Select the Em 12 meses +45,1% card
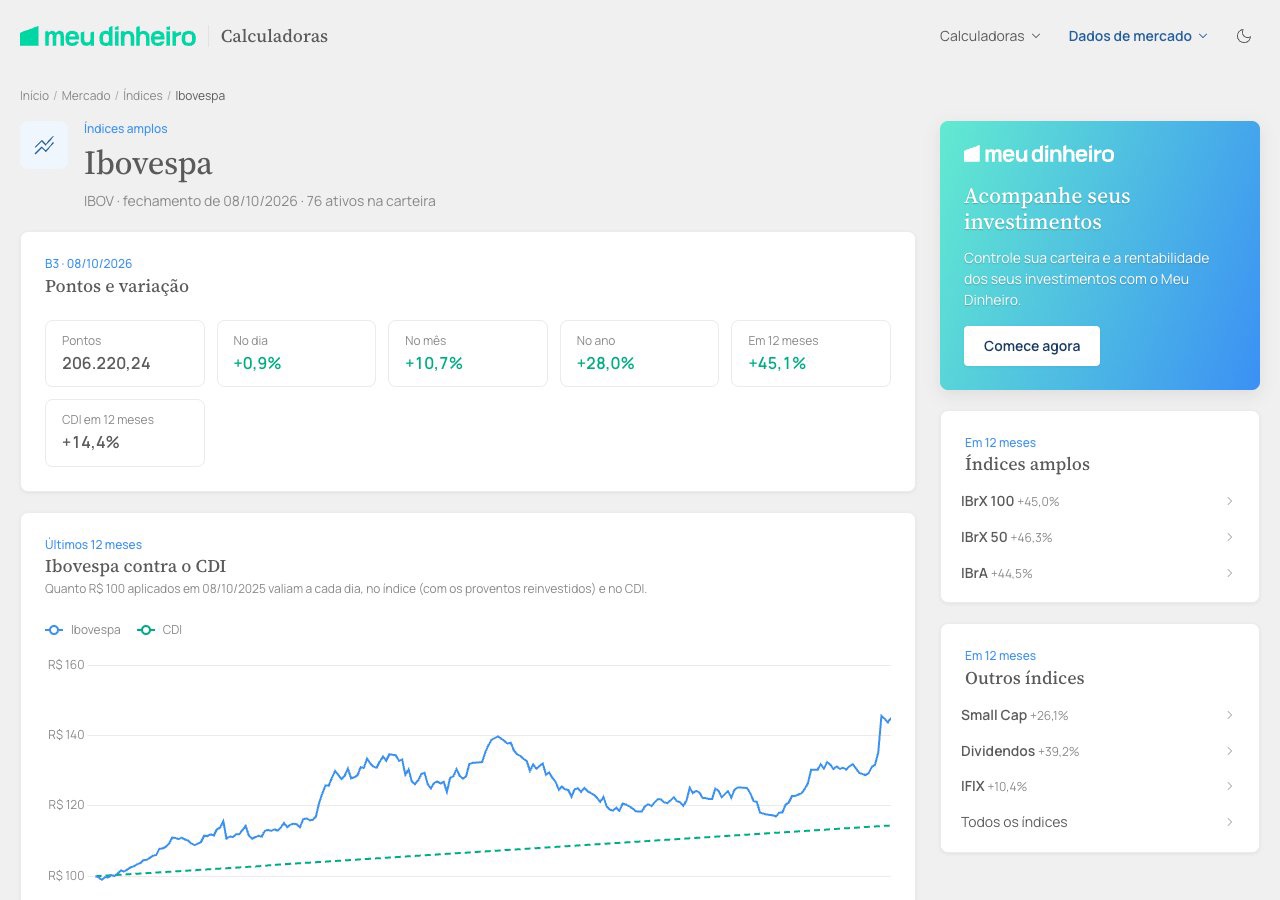Viewport: 1280px width, 900px height. click(x=811, y=353)
